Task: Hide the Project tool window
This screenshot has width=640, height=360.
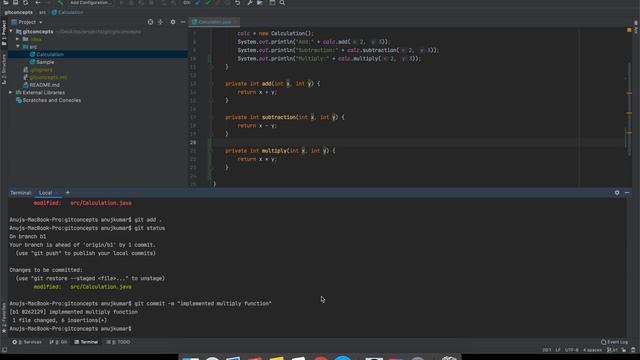Action: coord(182,22)
